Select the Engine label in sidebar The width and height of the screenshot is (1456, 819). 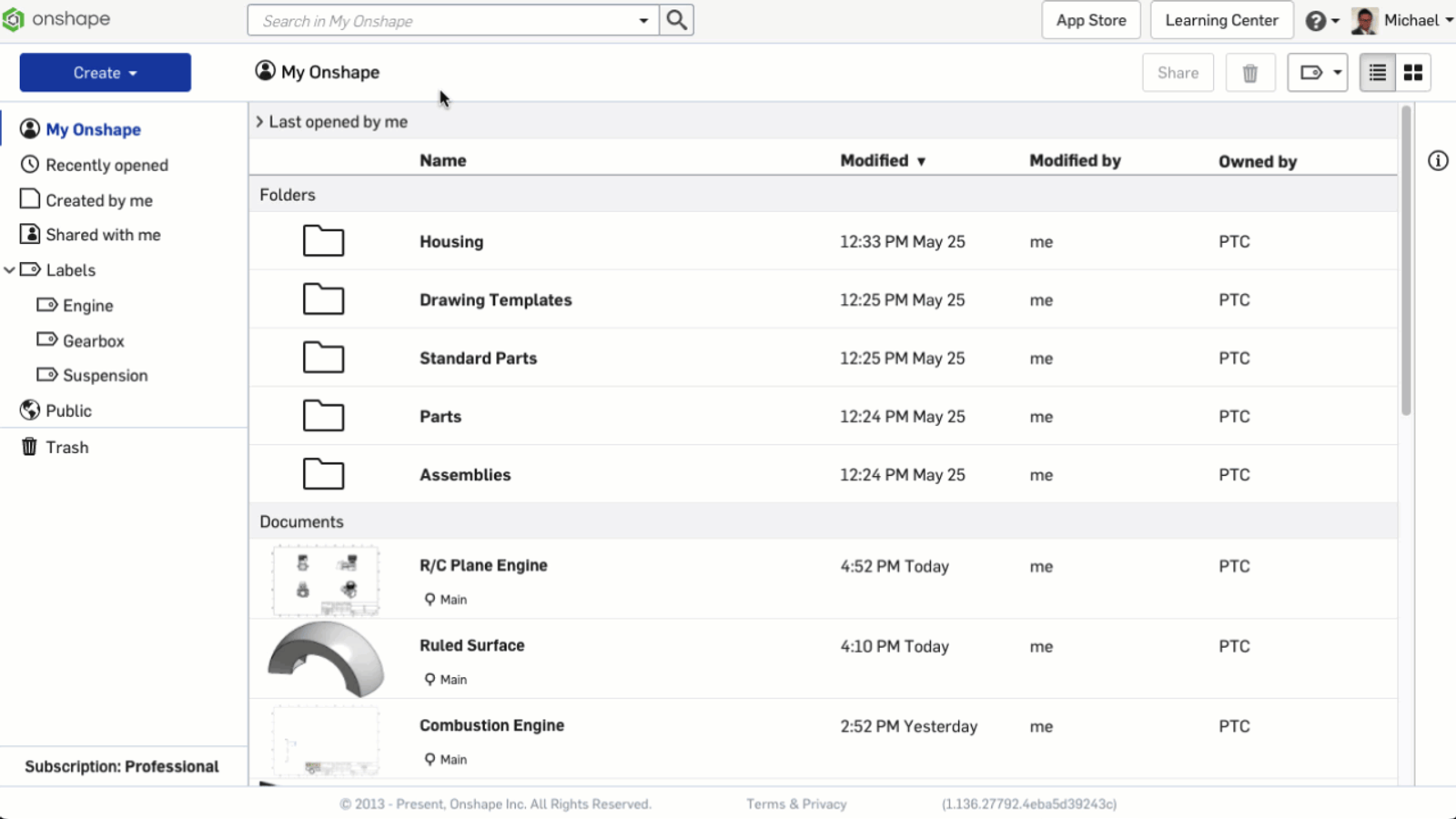(x=87, y=306)
